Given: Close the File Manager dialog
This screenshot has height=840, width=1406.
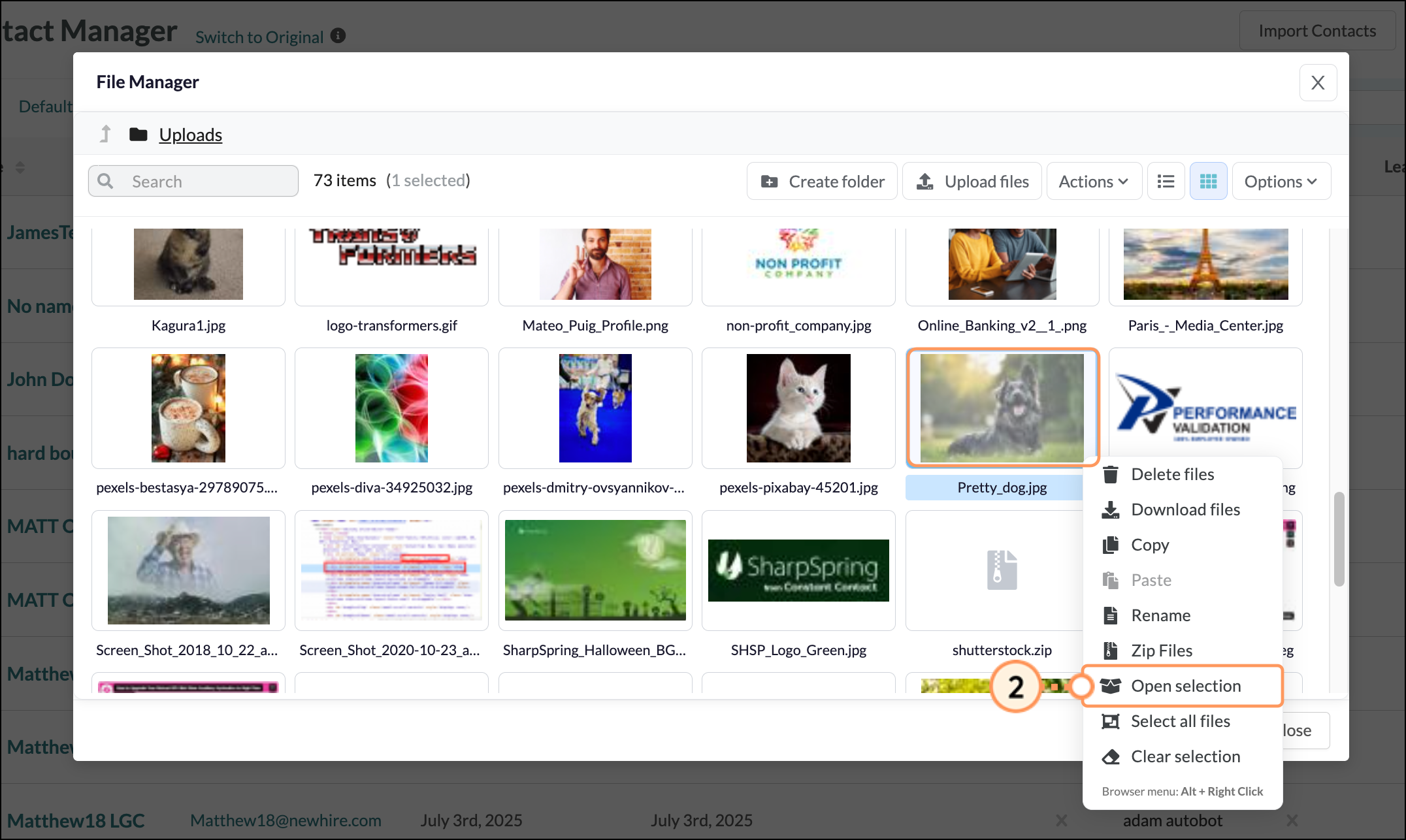Looking at the screenshot, I should pos(1318,82).
